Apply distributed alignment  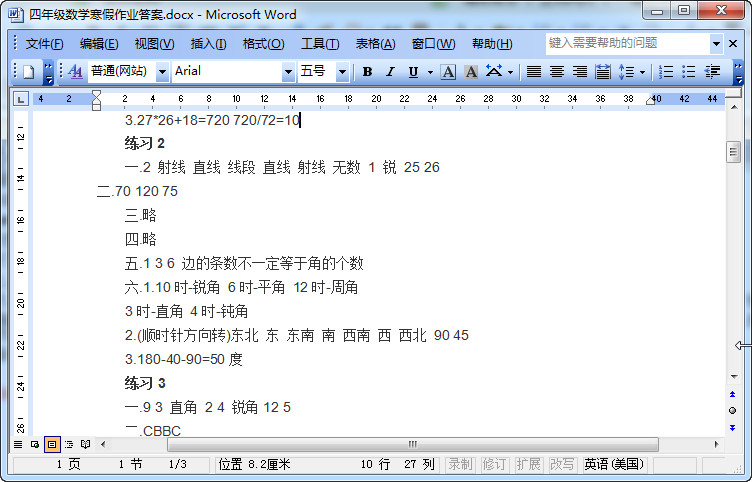(x=603, y=72)
